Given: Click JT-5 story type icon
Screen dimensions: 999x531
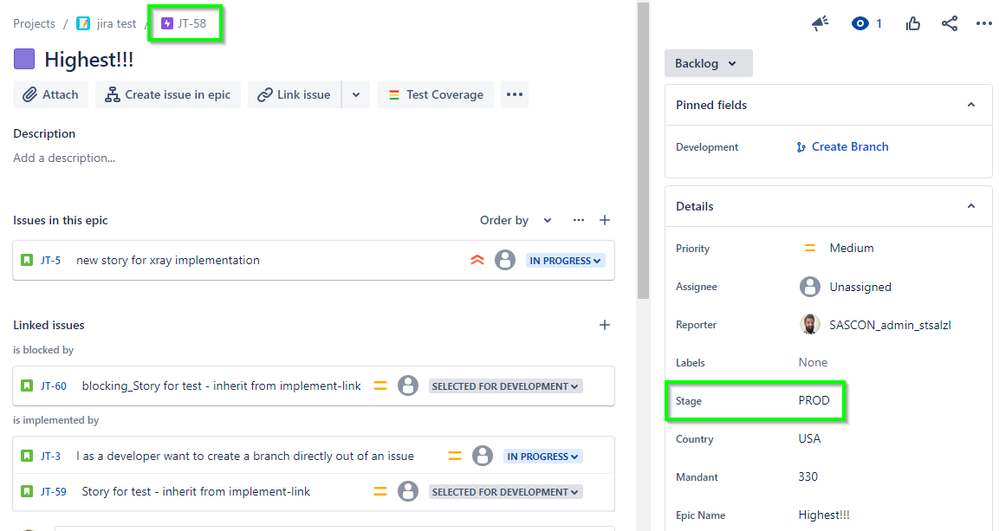Looking at the screenshot, I should click(27, 260).
